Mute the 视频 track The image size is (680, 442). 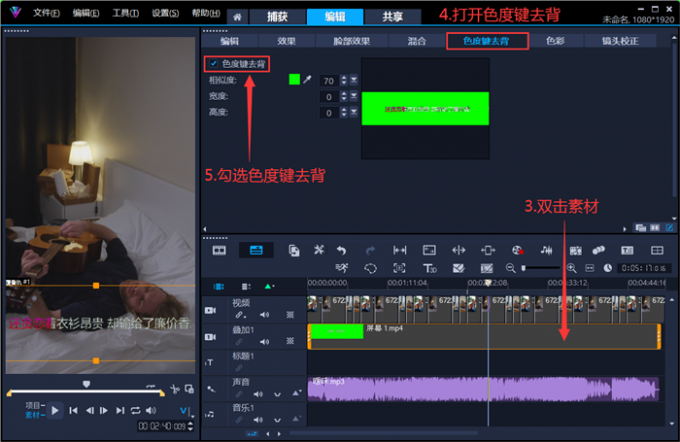[264, 315]
